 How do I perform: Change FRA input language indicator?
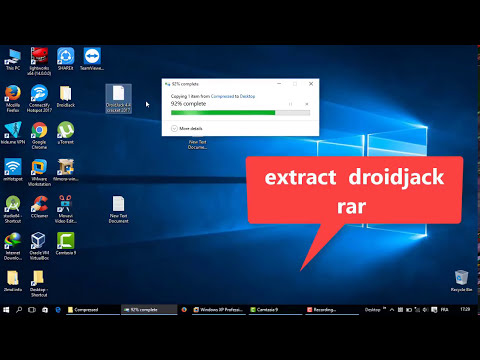click(444, 310)
